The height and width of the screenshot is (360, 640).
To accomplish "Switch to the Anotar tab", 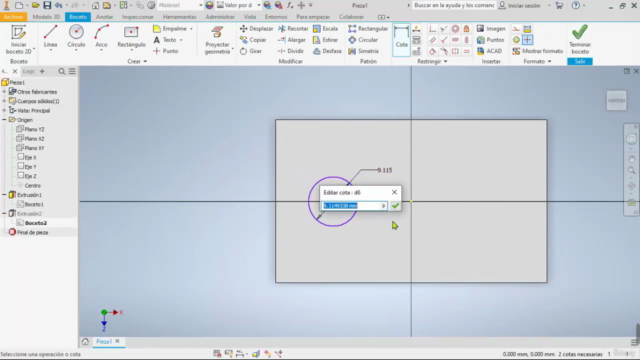I will (x=104, y=17).
